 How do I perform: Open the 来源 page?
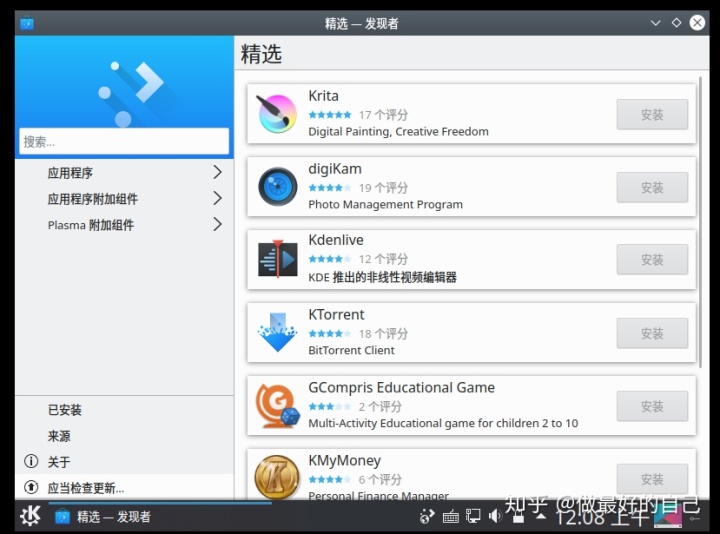(x=124, y=436)
